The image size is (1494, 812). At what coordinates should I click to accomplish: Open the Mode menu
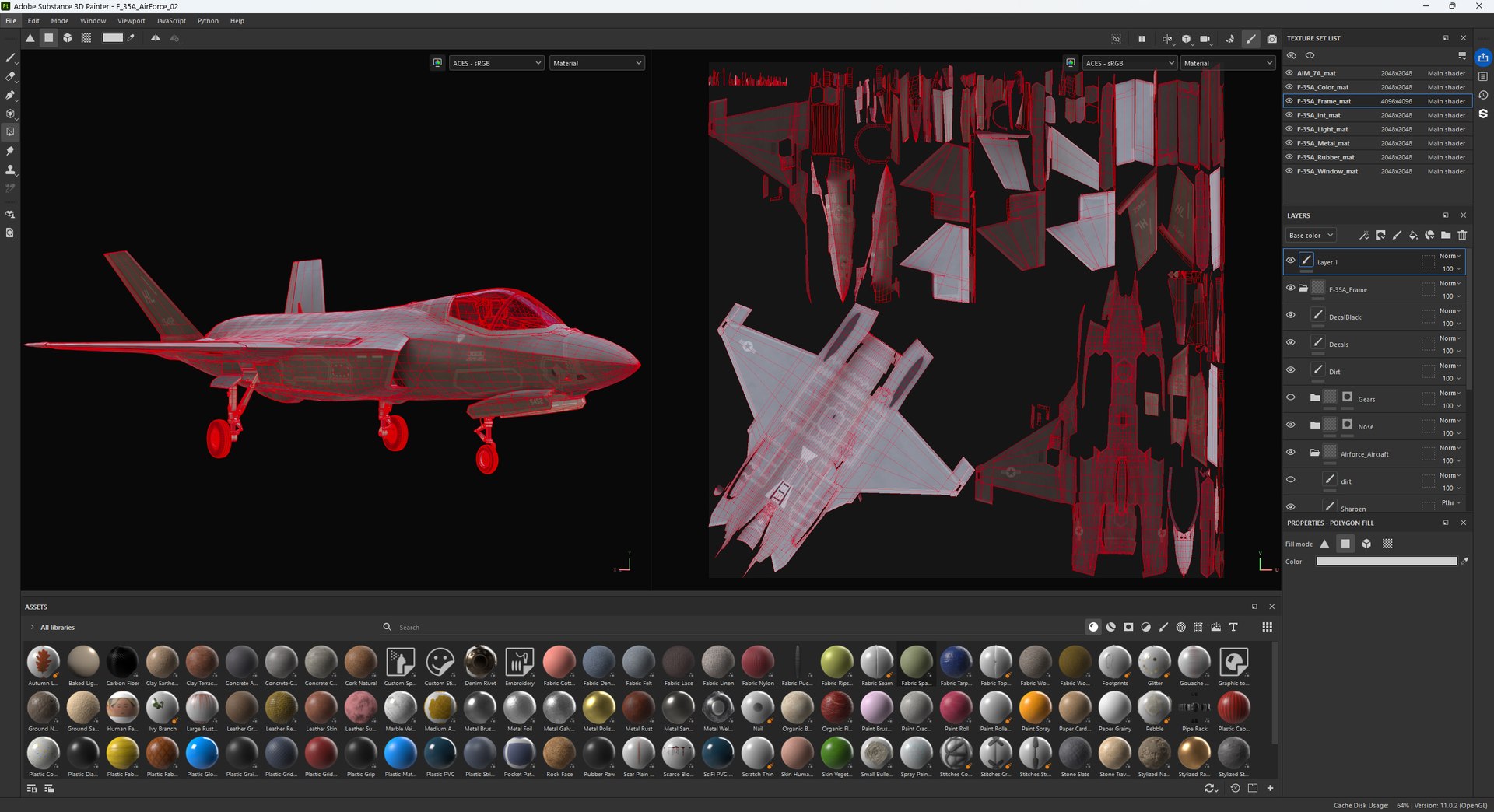click(60, 21)
